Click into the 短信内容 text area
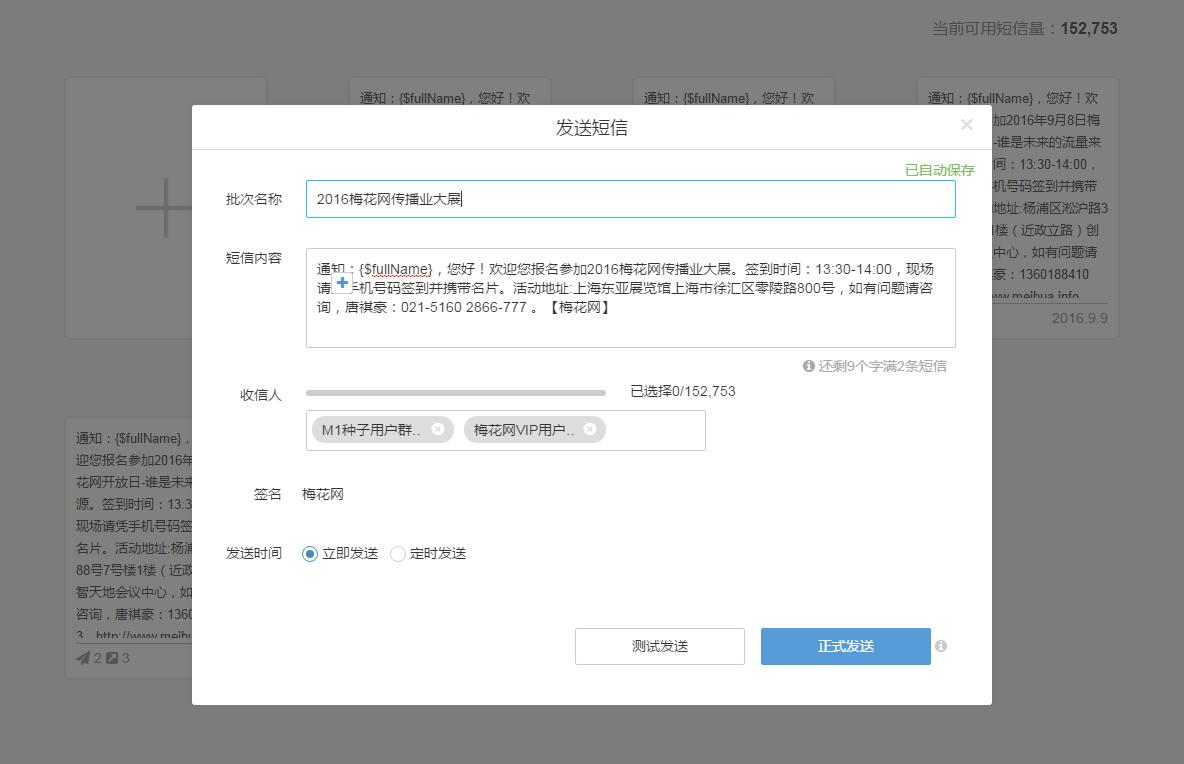The height and width of the screenshot is (764, 1184). [631, 297]
